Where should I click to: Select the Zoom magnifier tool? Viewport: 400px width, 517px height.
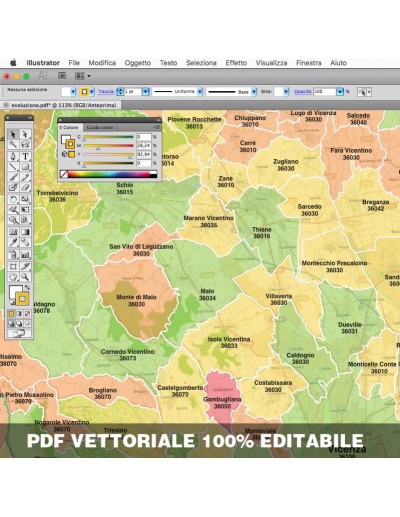pyautogui.click(x=25, y=277)
